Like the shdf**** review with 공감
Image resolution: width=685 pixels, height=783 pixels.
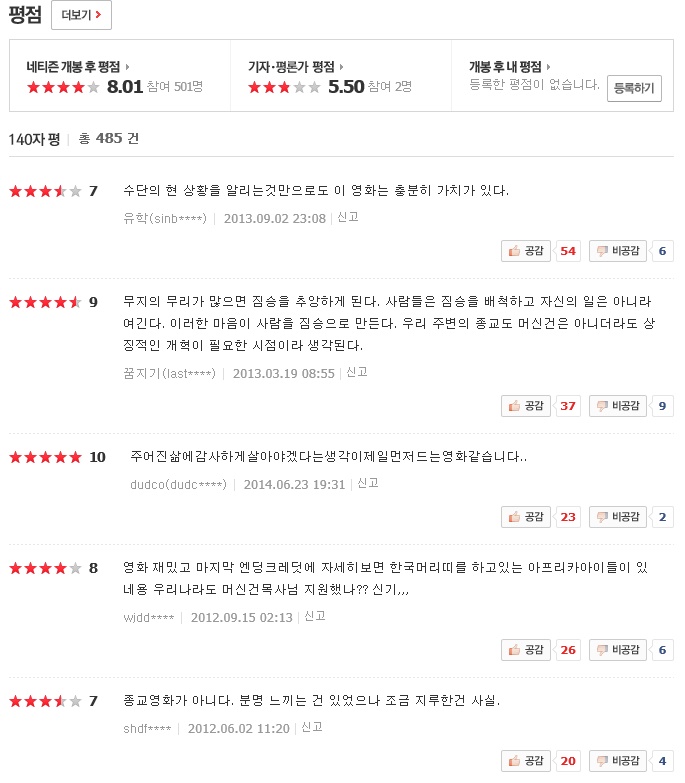(x=526, y=761)
